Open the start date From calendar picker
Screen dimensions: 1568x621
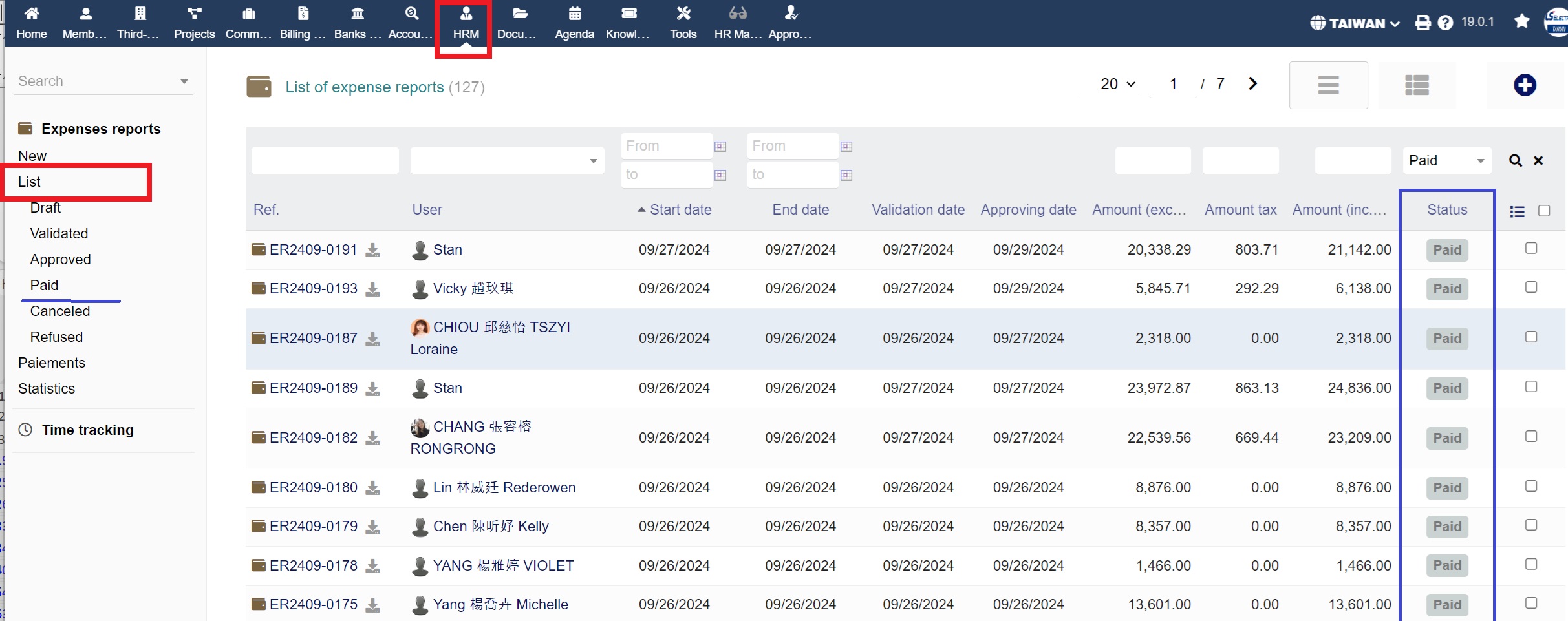click(x=720, y=147)
